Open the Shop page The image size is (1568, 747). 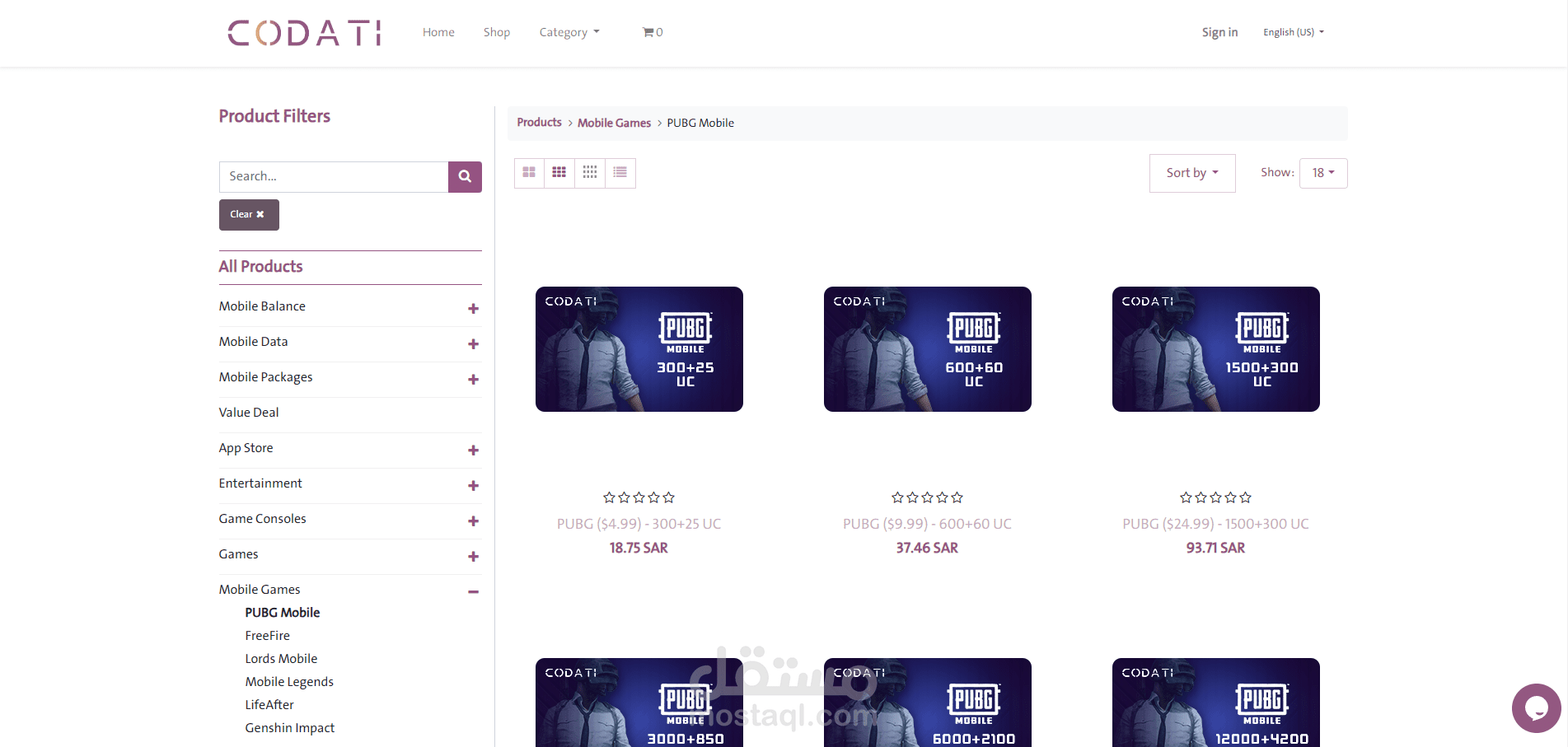coord(497,32)
